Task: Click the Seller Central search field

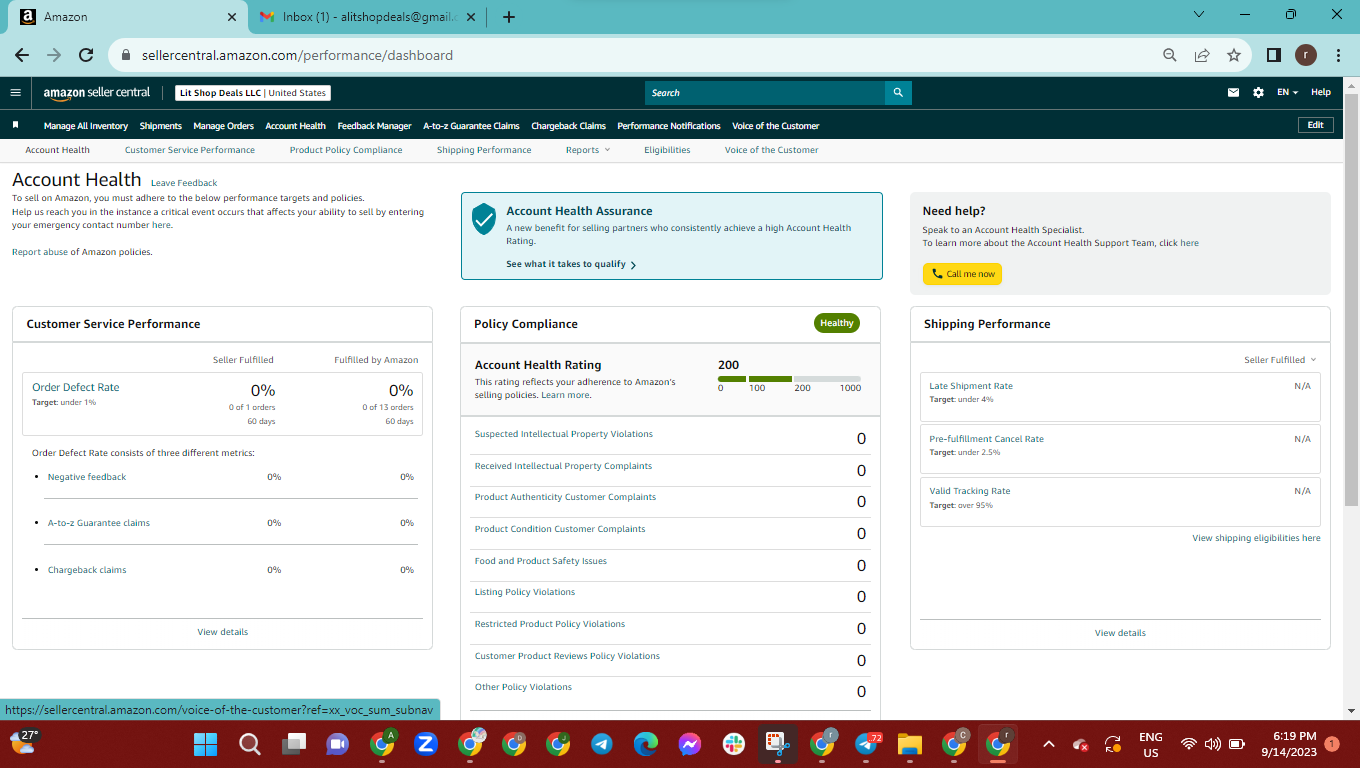Action: (765, 93)
